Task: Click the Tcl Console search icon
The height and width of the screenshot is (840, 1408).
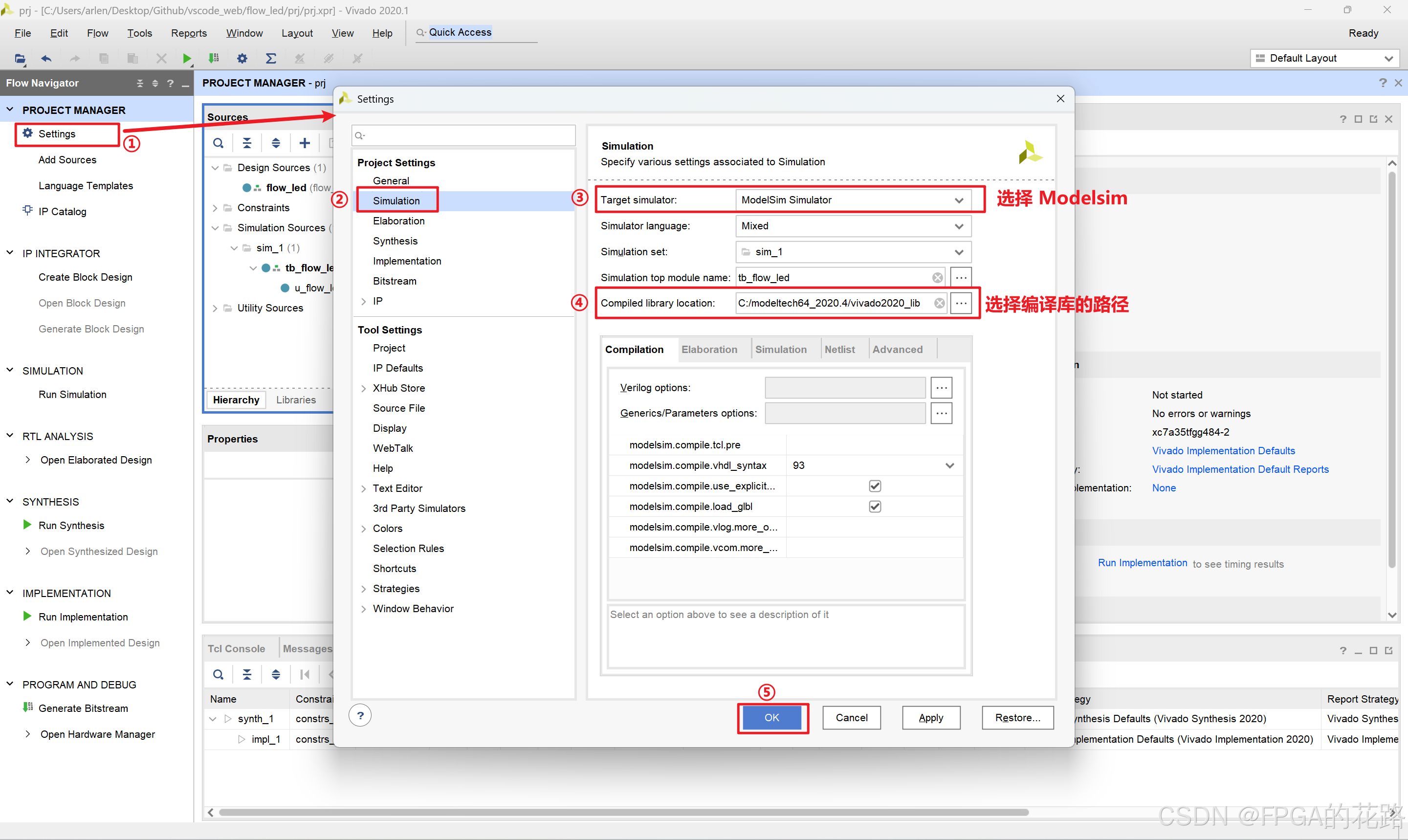Action: [x=218, y=674]
